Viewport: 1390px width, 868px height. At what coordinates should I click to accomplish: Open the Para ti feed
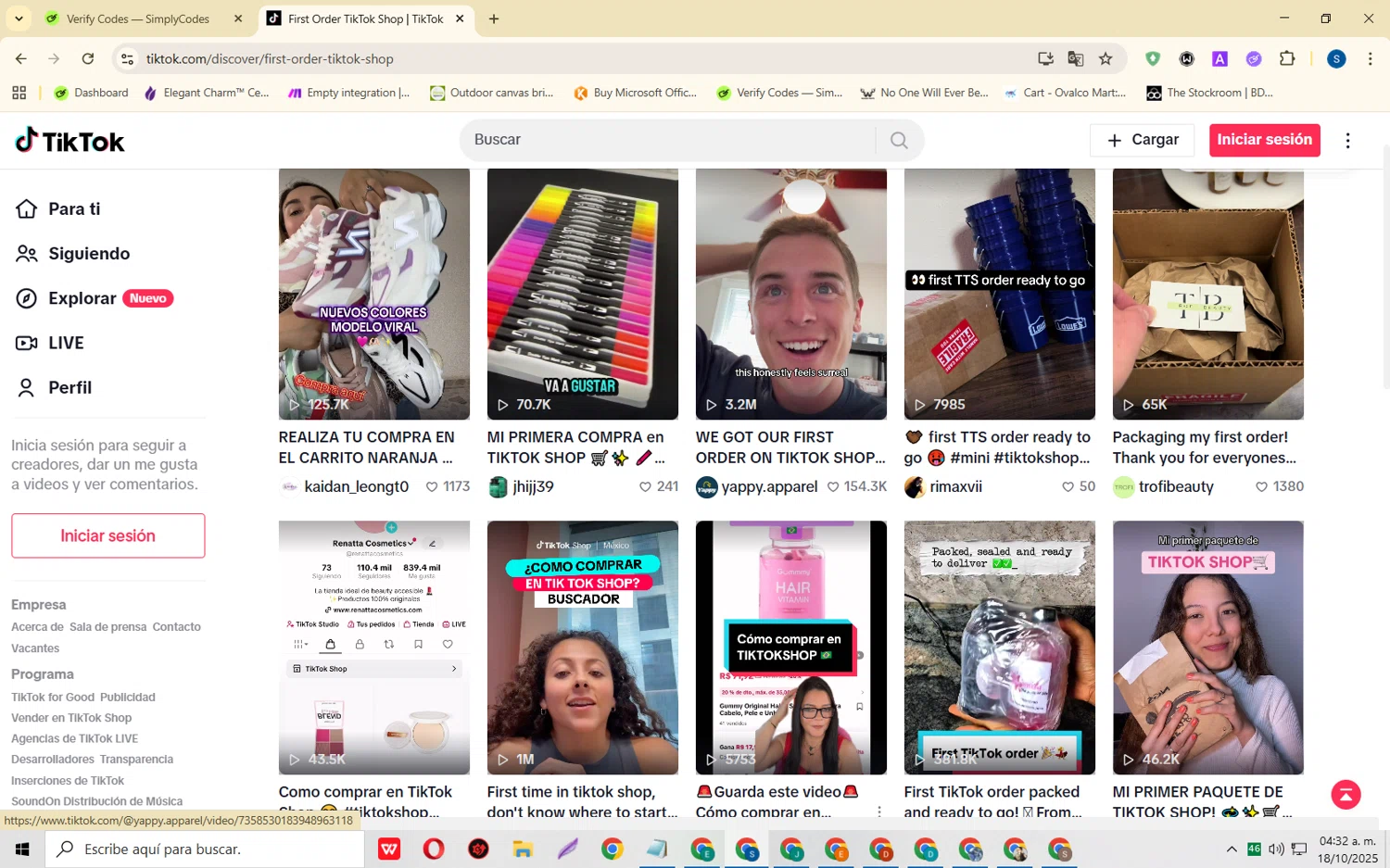(x=58, y=208)
